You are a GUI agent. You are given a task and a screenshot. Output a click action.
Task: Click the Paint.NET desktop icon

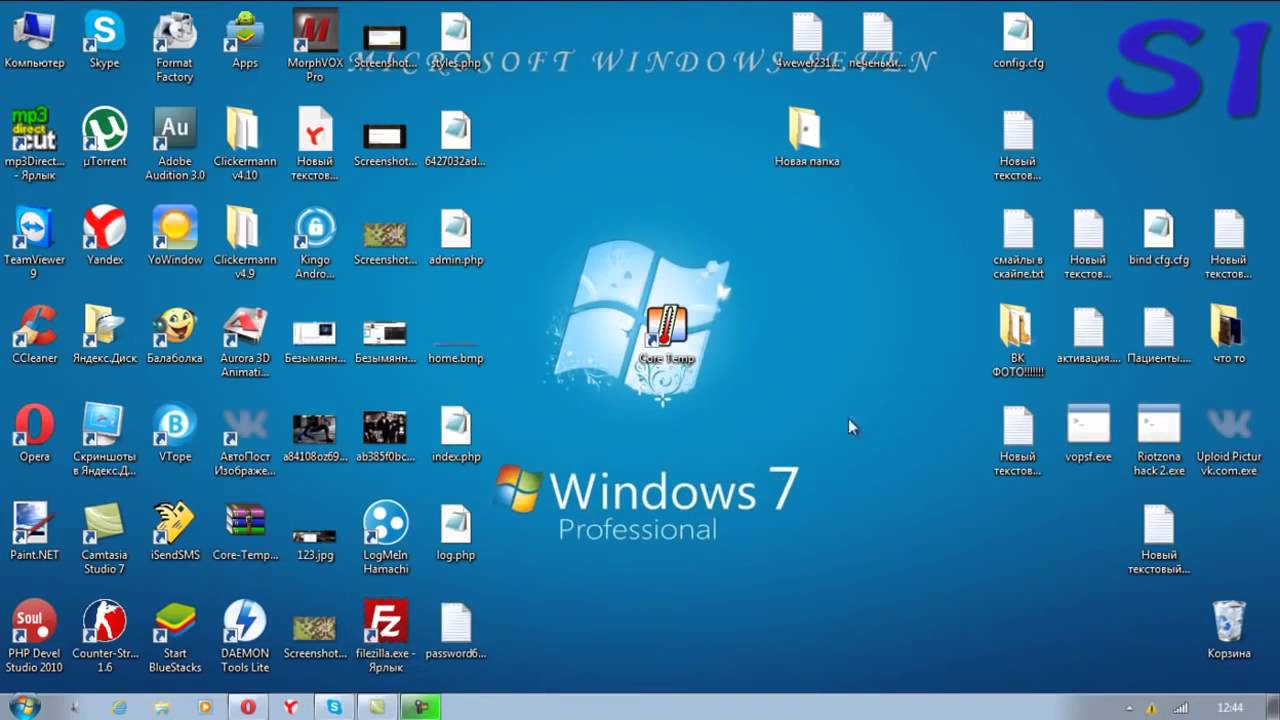click(x=34, y=530)
